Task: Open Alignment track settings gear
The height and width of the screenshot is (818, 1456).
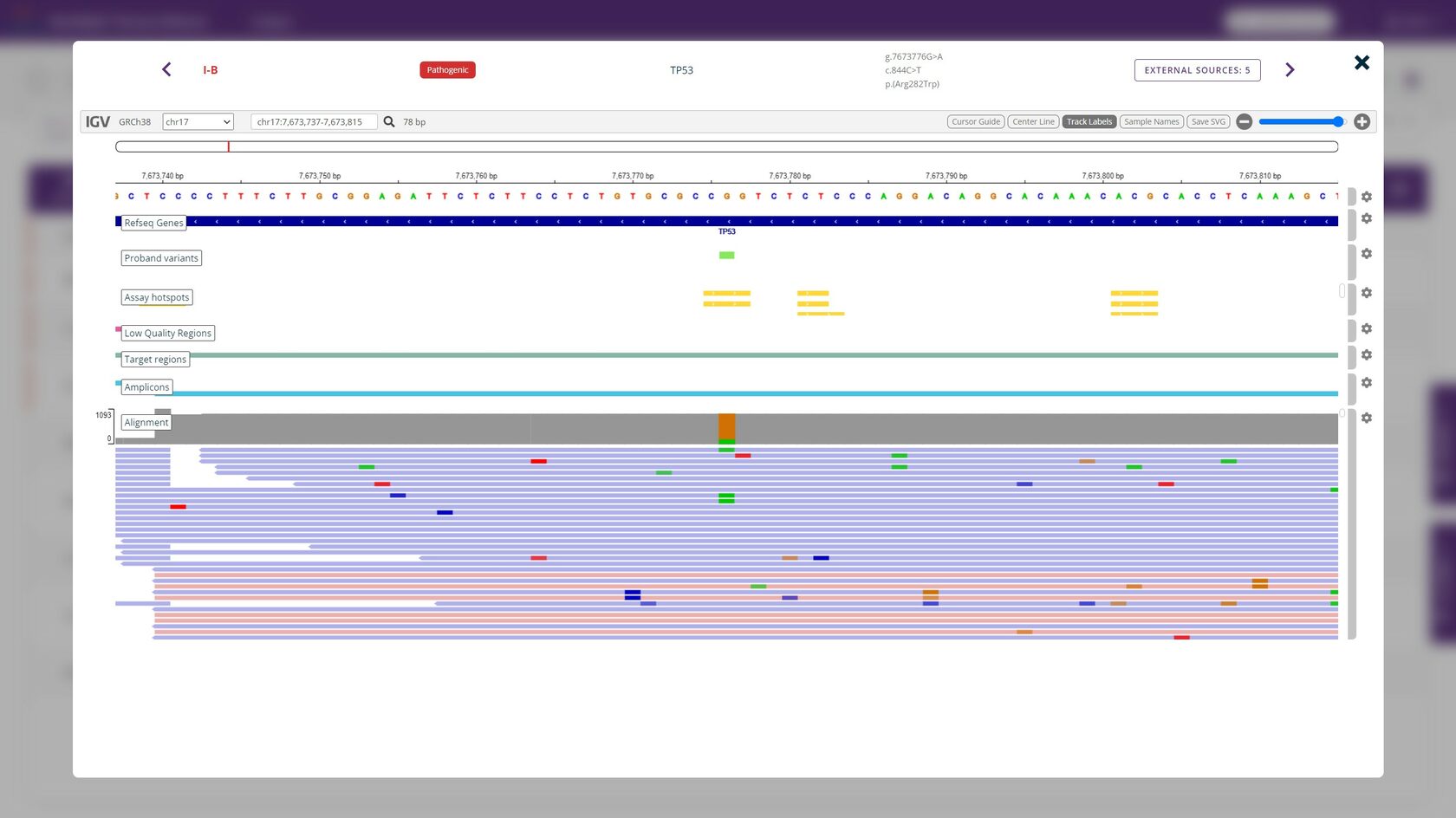Action: coord(1366,418)
